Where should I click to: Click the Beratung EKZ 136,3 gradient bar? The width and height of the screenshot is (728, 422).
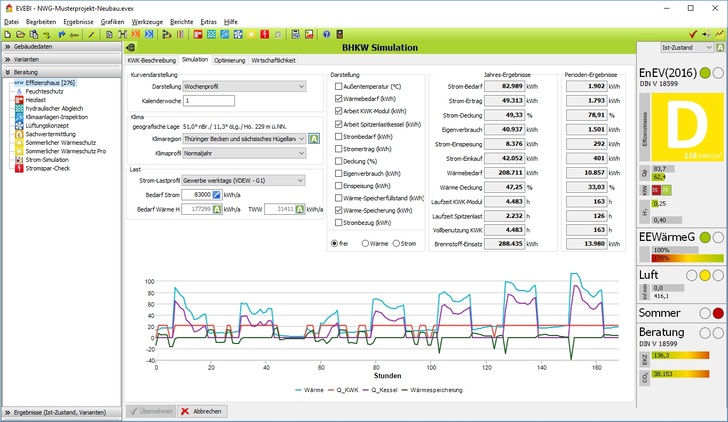tap(680, 356)
